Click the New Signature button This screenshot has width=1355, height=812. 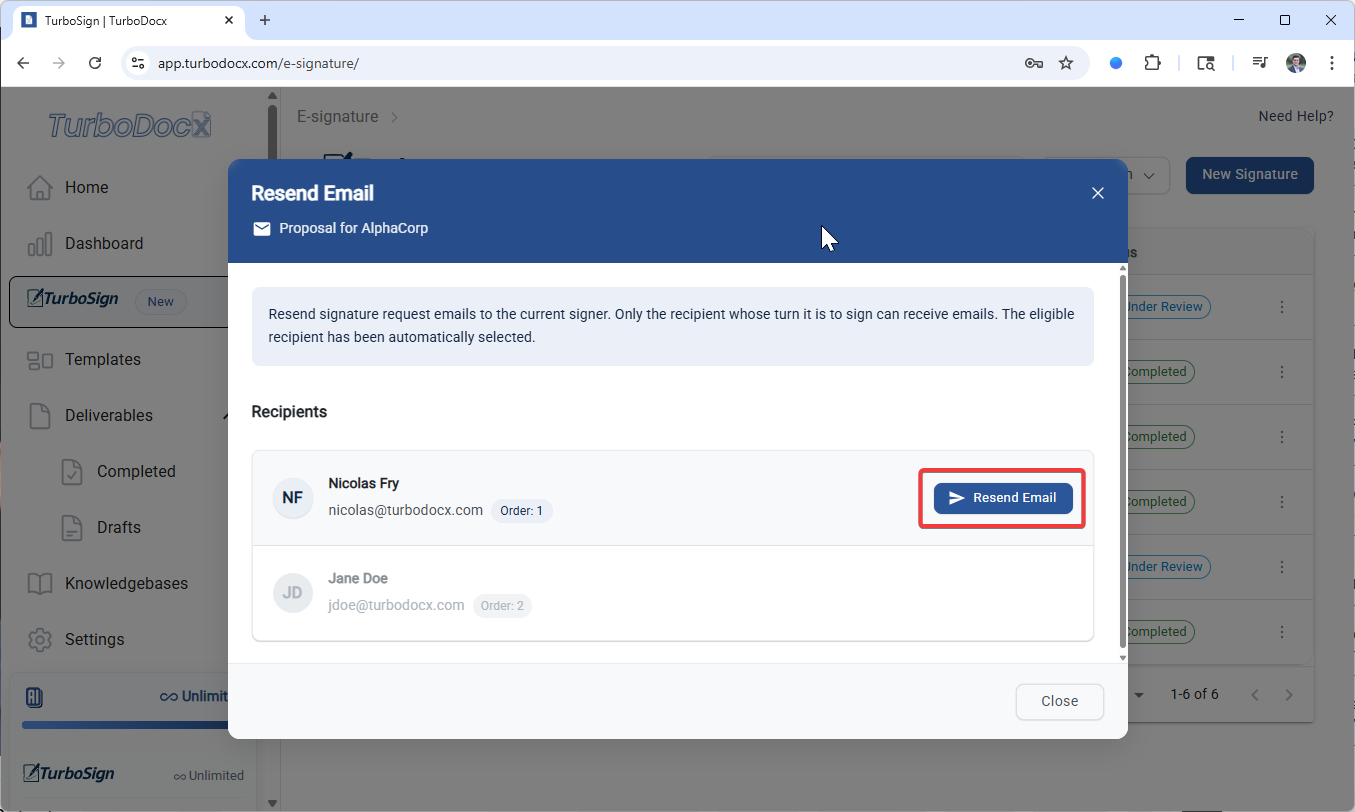click(1250, 174)
